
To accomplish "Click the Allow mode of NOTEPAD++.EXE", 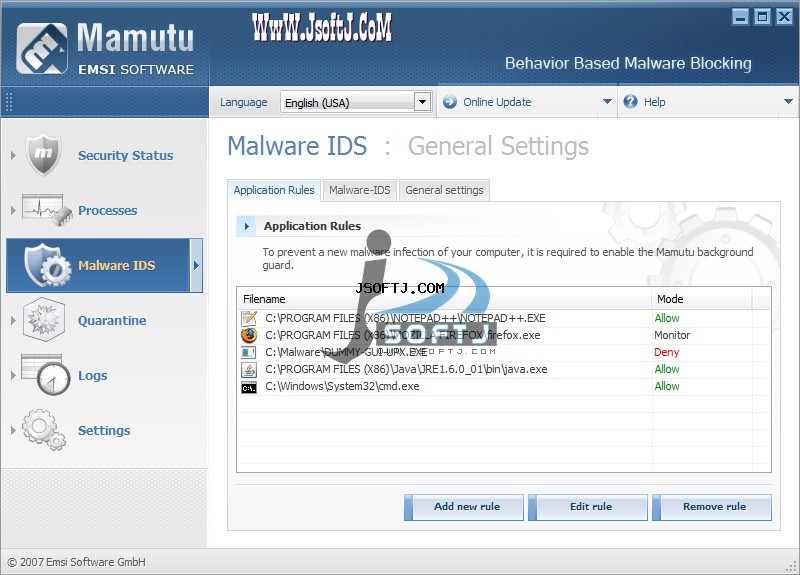I will click(667, 318).
